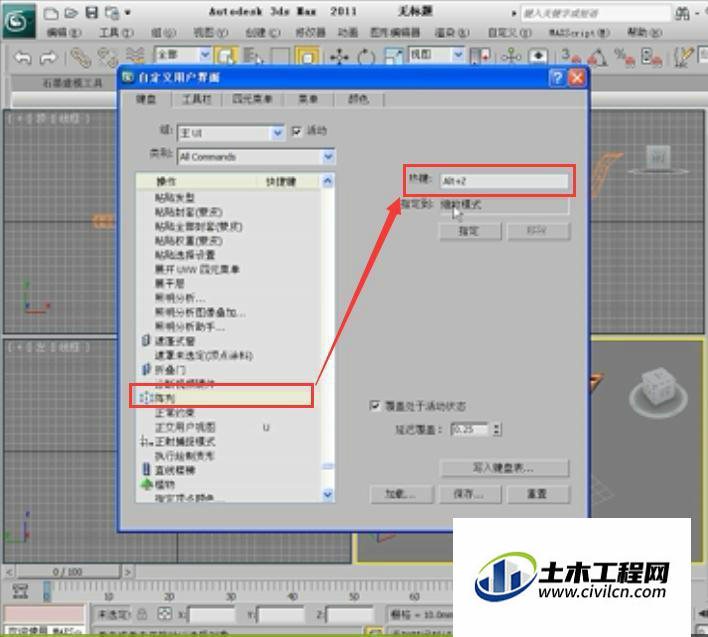Click the New Scene icon in title bar

click(51, 13)
